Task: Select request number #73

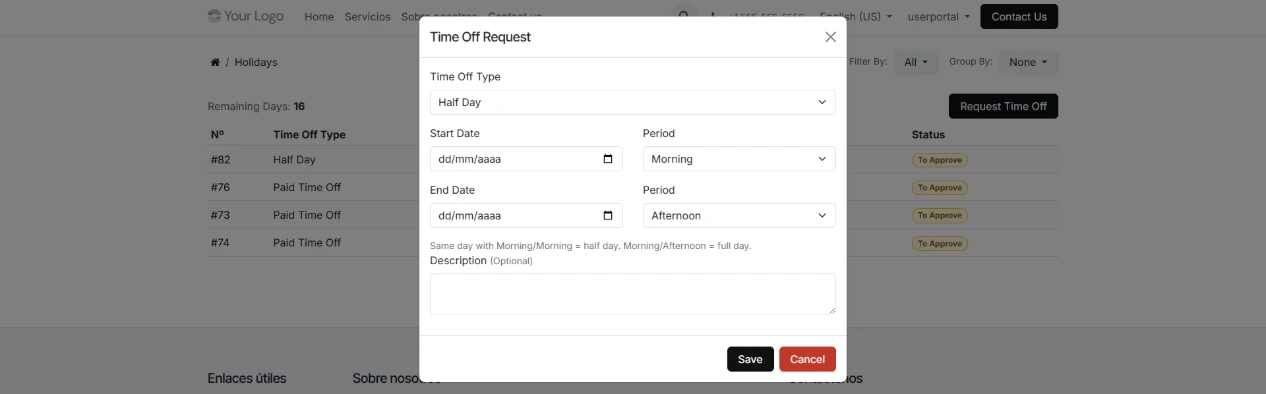Action: tap(221, 215)
